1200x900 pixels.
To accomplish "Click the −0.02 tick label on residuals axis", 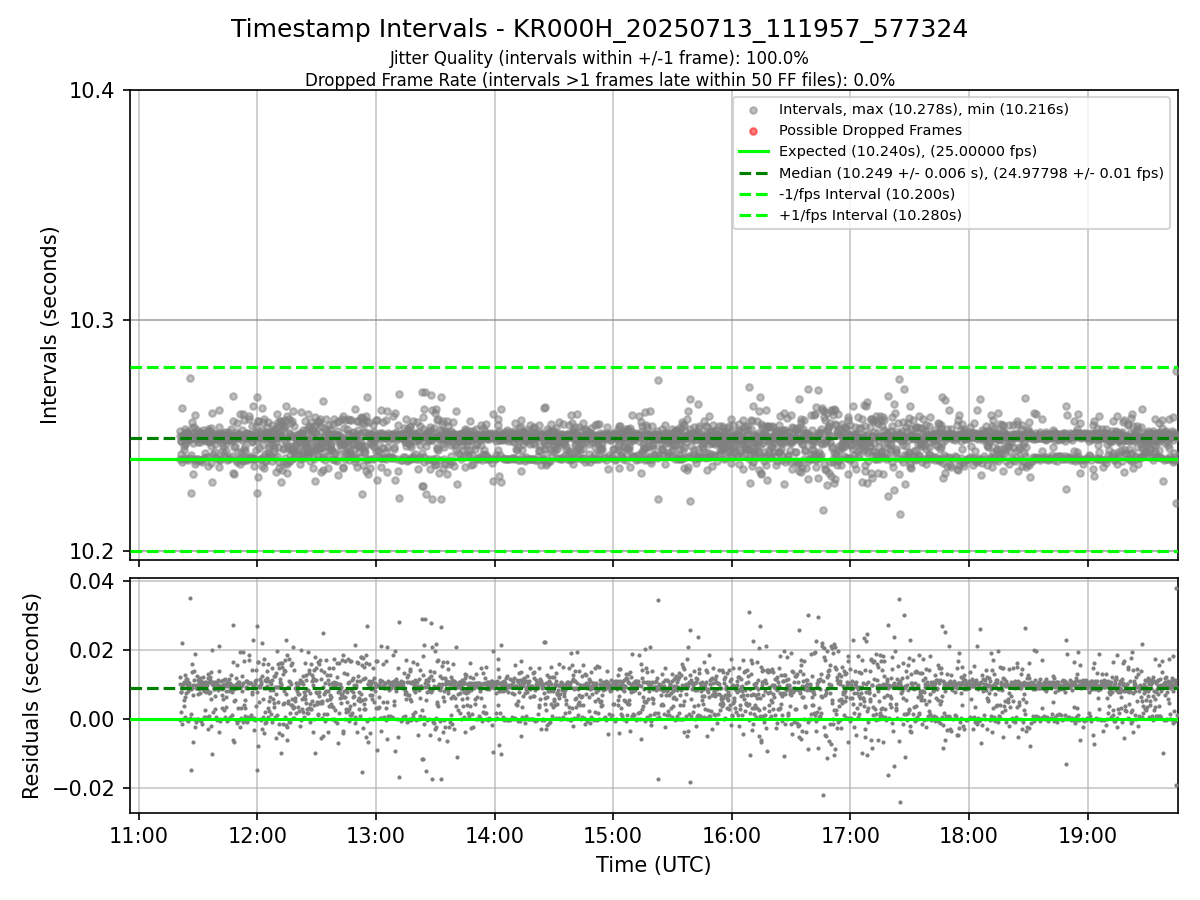I will pos(85,788).
